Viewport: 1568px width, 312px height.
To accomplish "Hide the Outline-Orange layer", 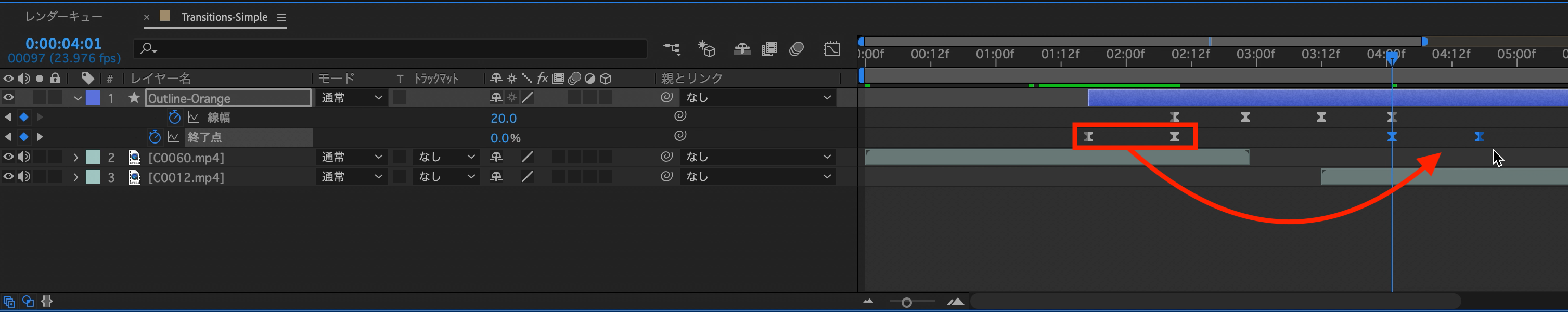I will [x=8, y=97].
